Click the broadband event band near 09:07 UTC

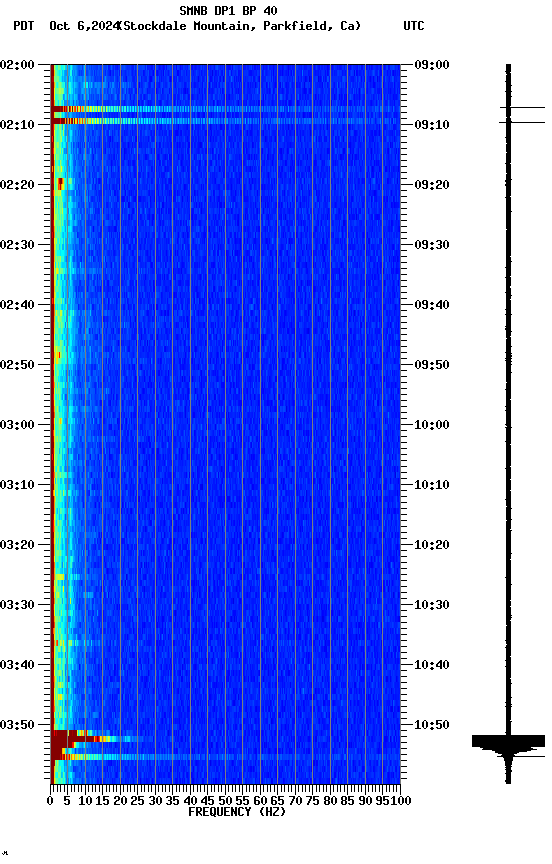point(226,109)
